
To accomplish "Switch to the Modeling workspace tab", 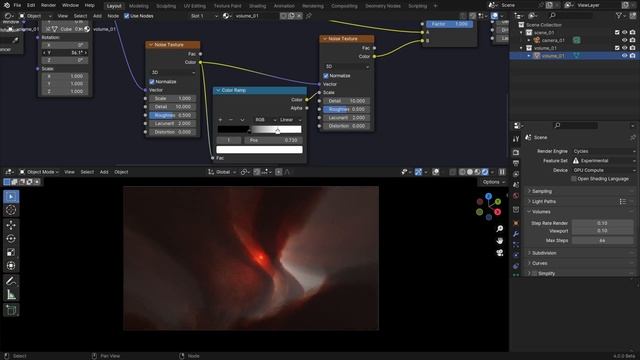I will [x=139, y=6].
